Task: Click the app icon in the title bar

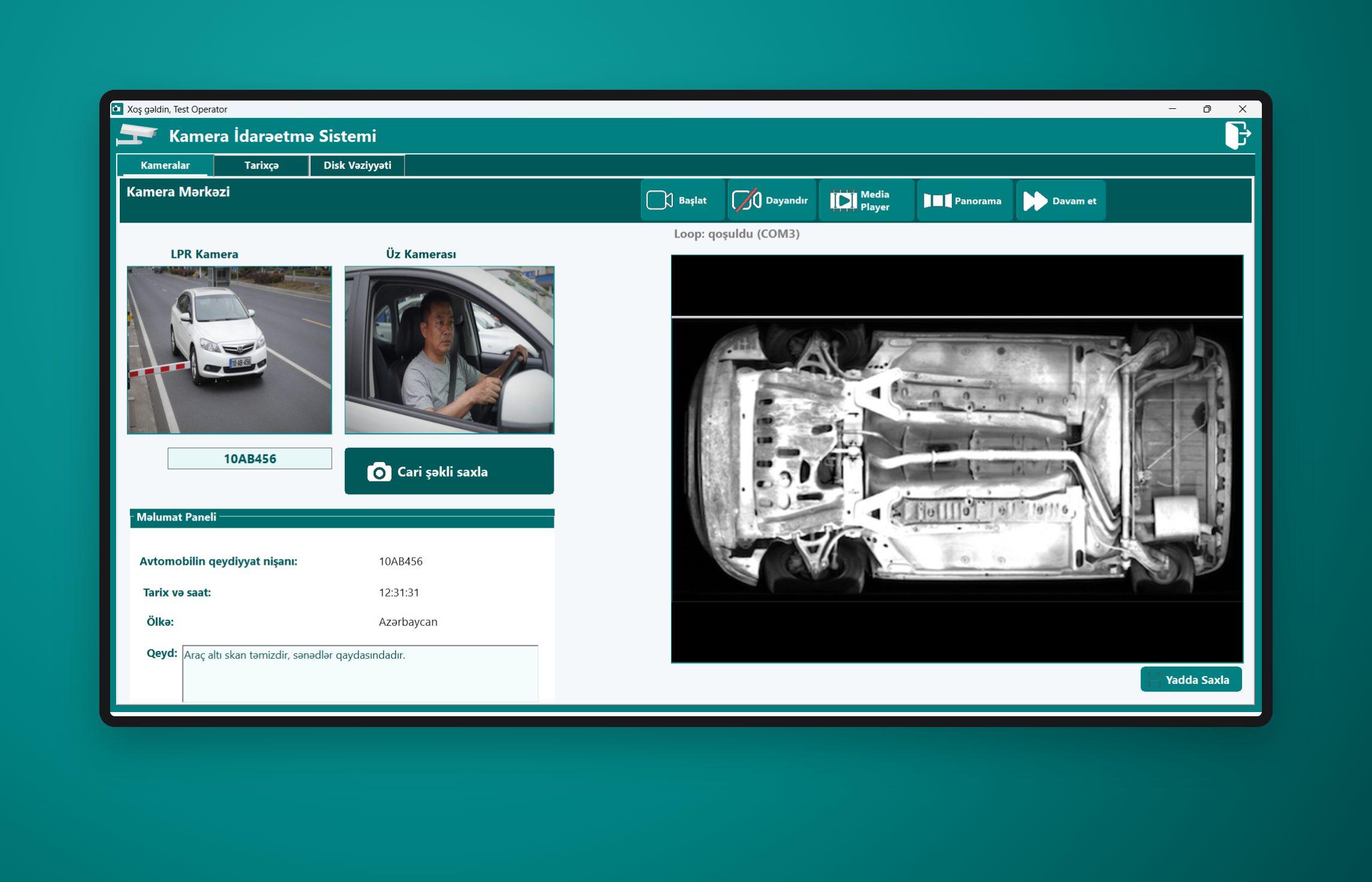Action: coord(117,109)
